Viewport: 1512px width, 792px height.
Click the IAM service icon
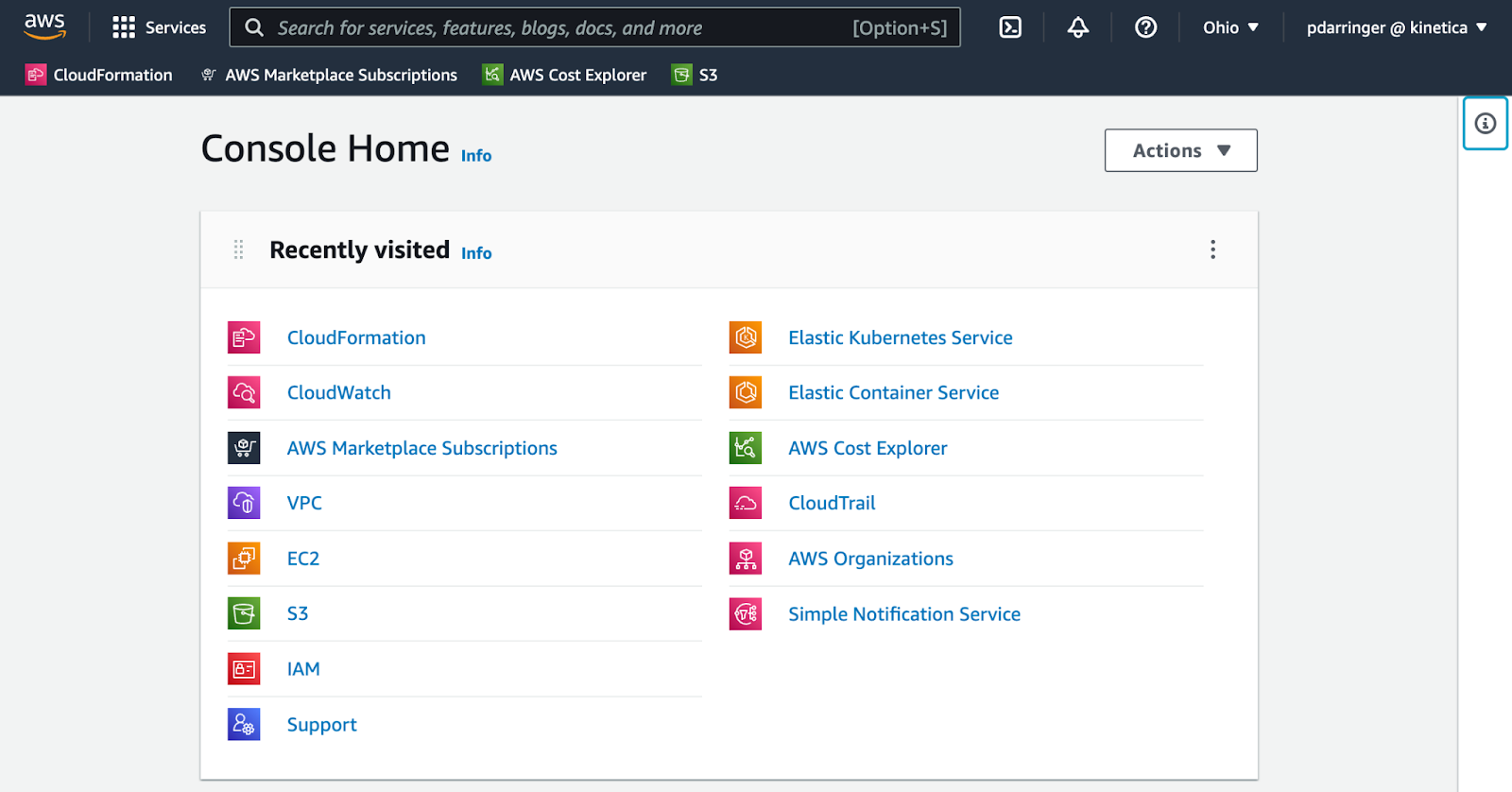tap(244, 669)
